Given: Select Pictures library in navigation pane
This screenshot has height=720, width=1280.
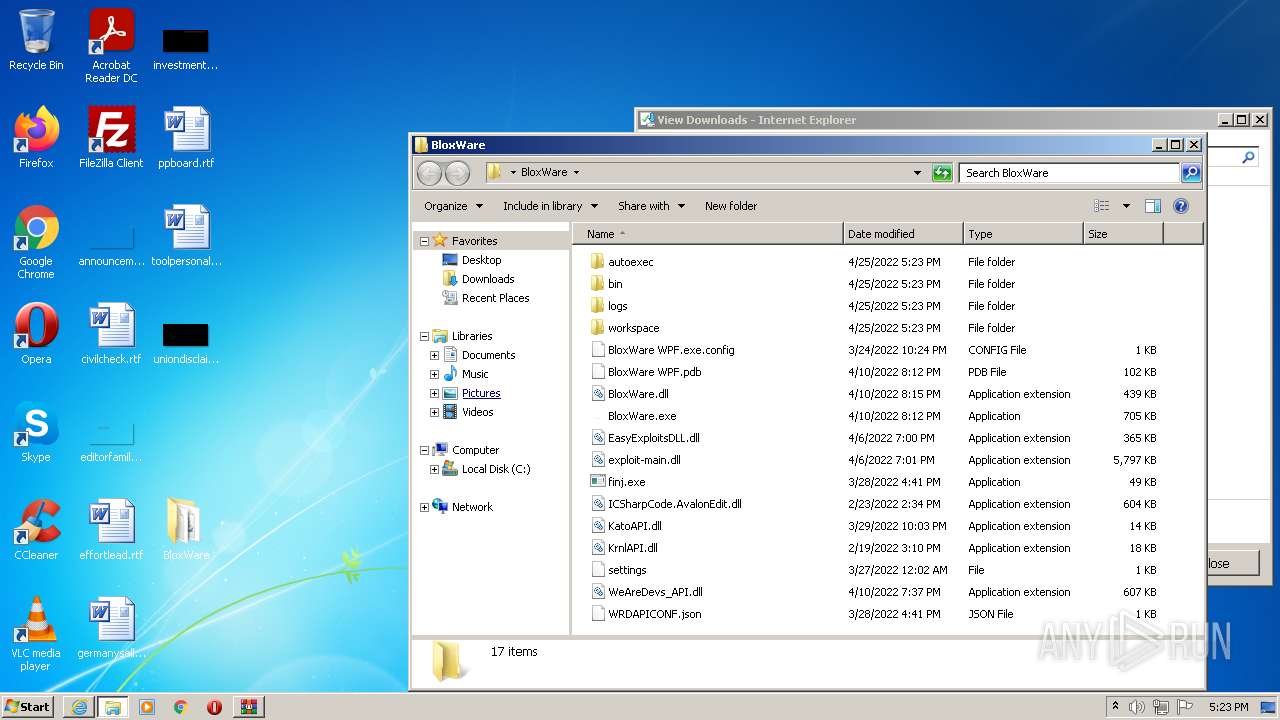Looking at the screenshot, I should pos(481,393).
